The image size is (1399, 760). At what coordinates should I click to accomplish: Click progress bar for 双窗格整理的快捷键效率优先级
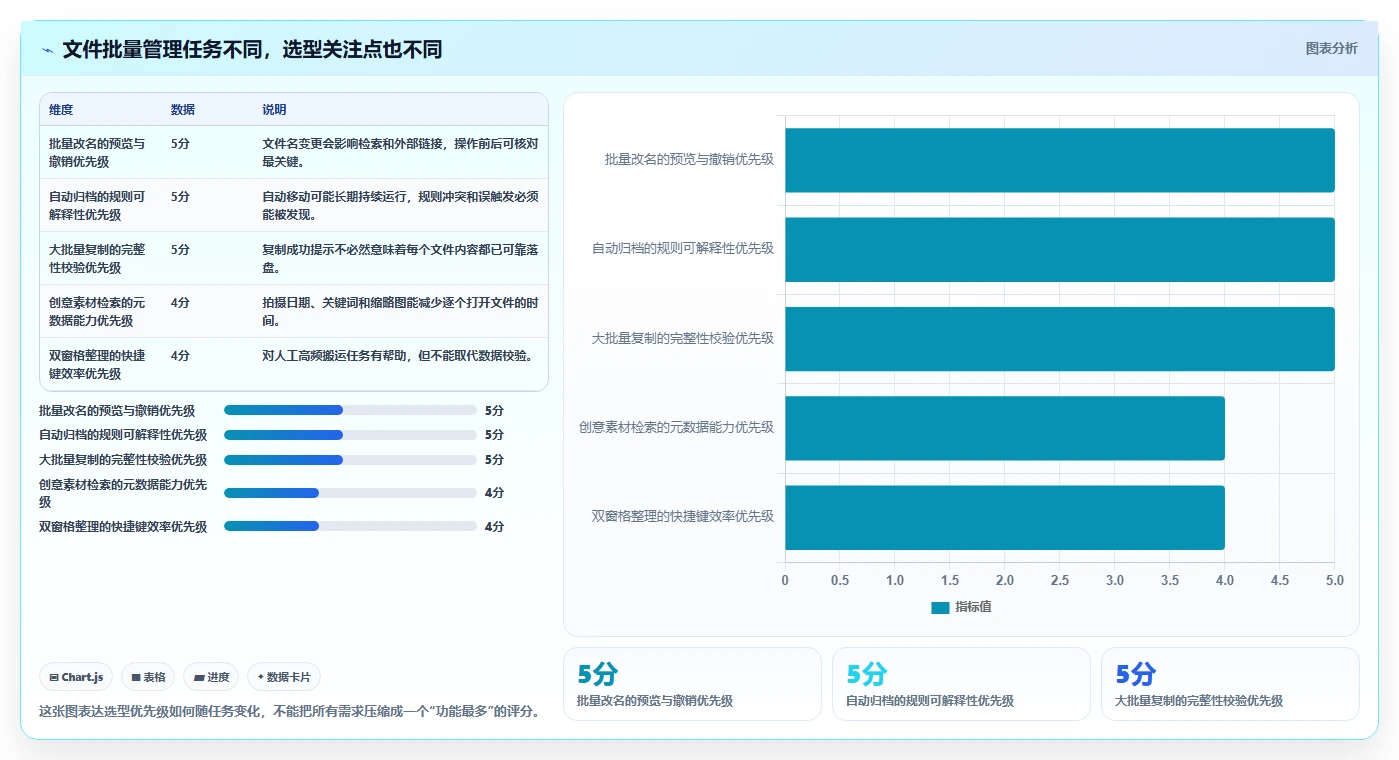coord(350,526)
